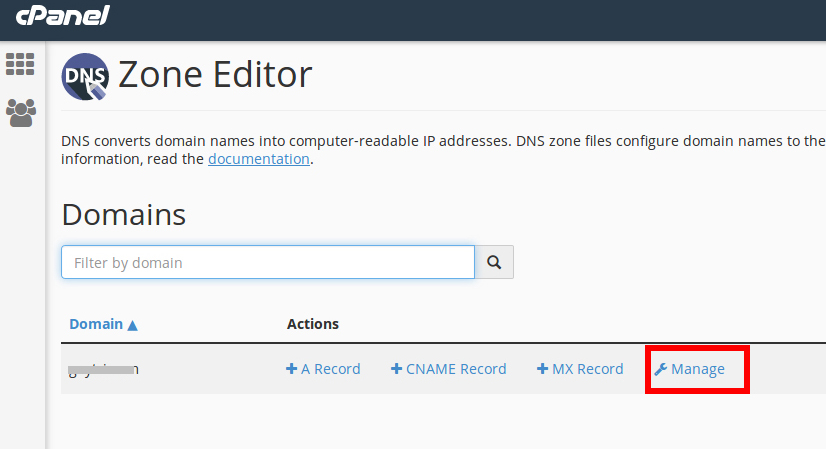
Task: Open User Manager from the sidebar users icon
Action: (20, 112)
